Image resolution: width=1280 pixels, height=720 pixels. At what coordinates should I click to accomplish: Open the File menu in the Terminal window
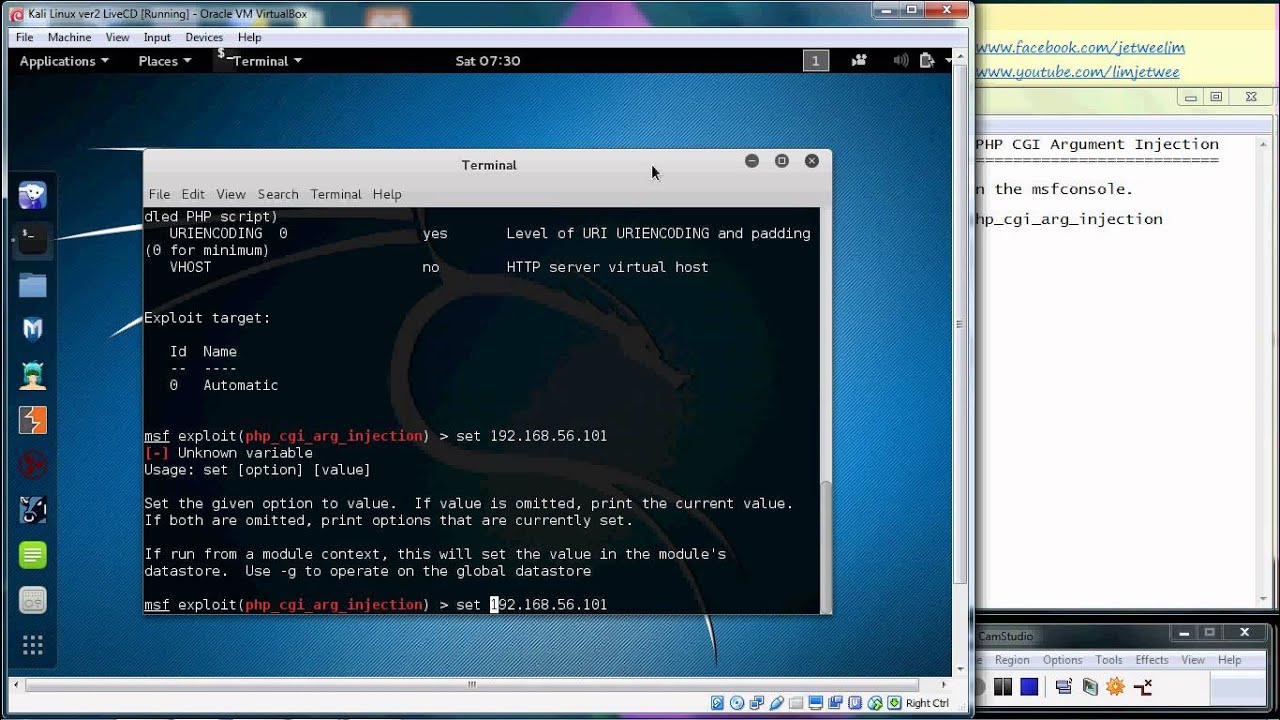coord(159,194)
